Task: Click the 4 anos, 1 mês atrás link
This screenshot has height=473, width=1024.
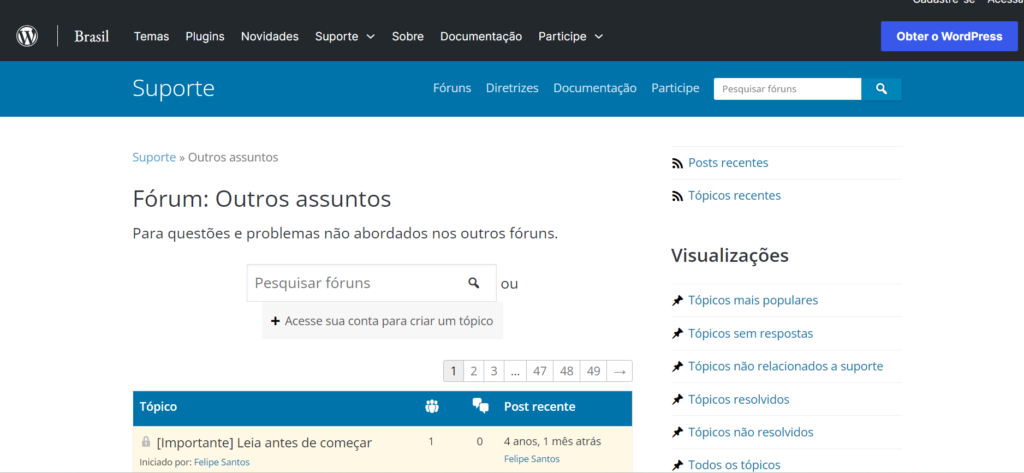Action: tap(552, 441)
